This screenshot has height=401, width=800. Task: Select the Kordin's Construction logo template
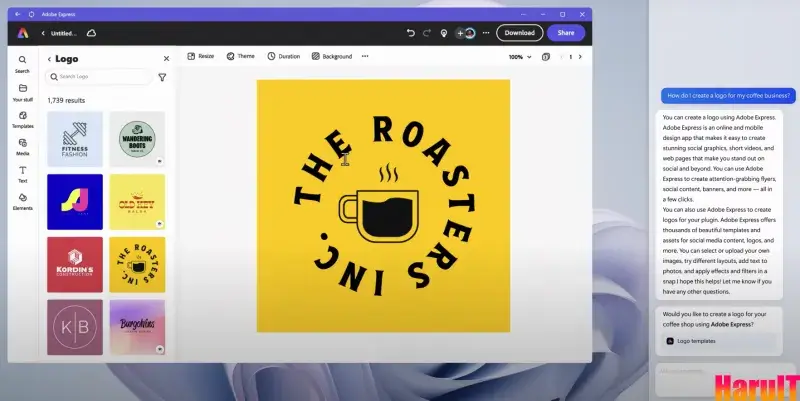click(x=75, y=265)
